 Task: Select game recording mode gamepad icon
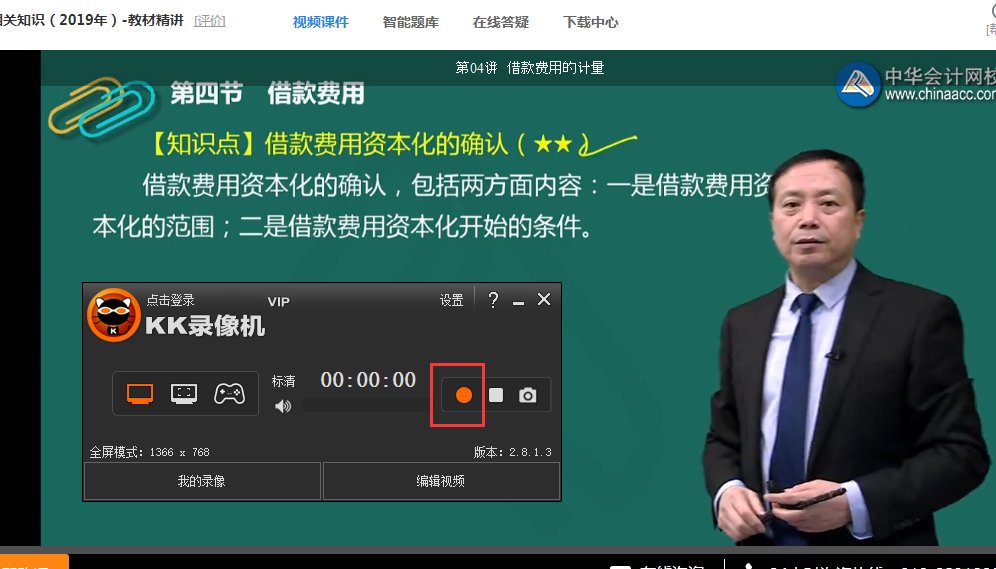tap(229, 394)
